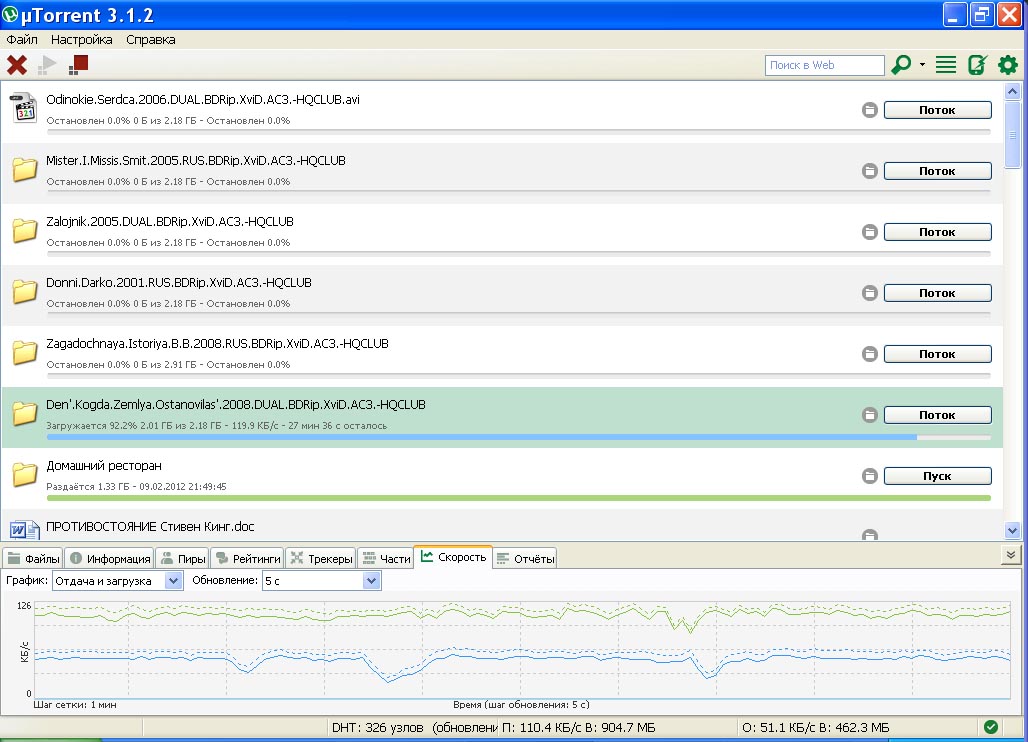The image size is (1028, 742).
Task: Click Поток button for Zagadochnaya.Istoriya torrent
Action: [x=938, y=354]
